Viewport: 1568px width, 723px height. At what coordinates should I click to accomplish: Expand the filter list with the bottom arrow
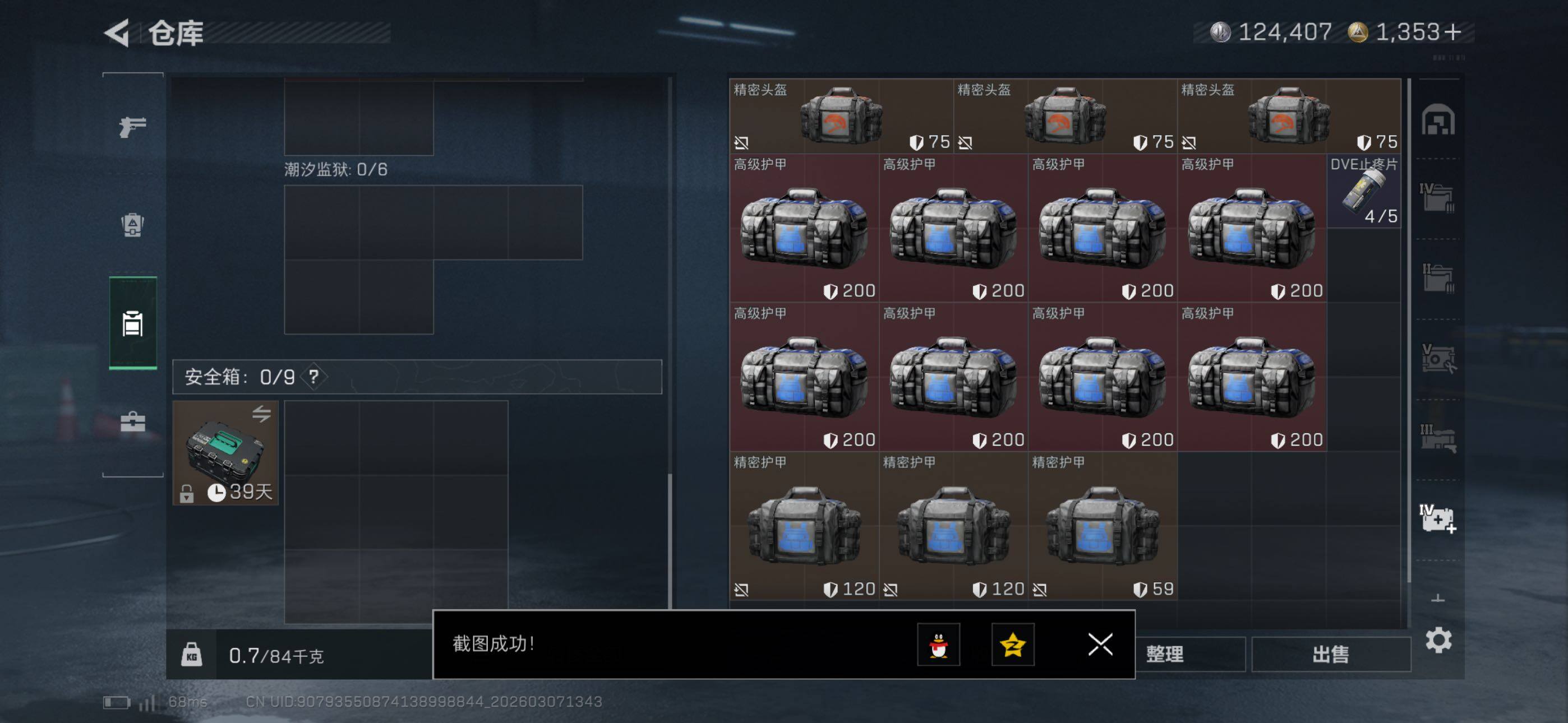(1438, 598)
